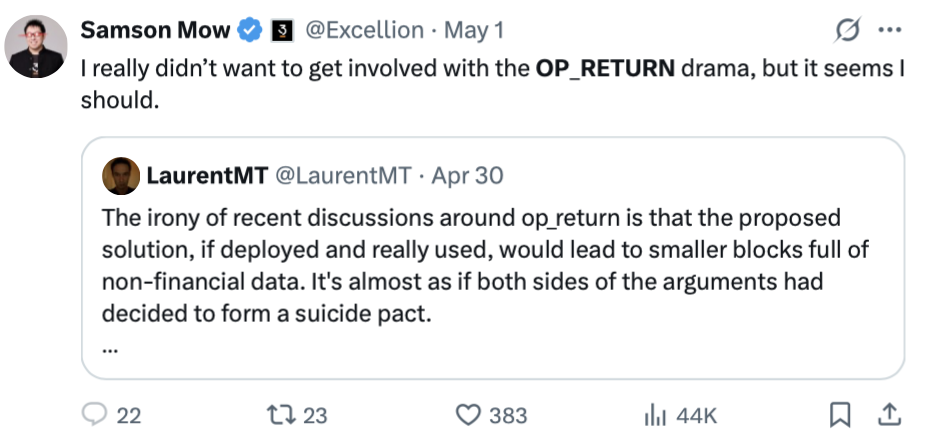This screenshot has height=437, width=927.
Task: Open LaurentMT's small avatar
Action: (x=120, y=176)
